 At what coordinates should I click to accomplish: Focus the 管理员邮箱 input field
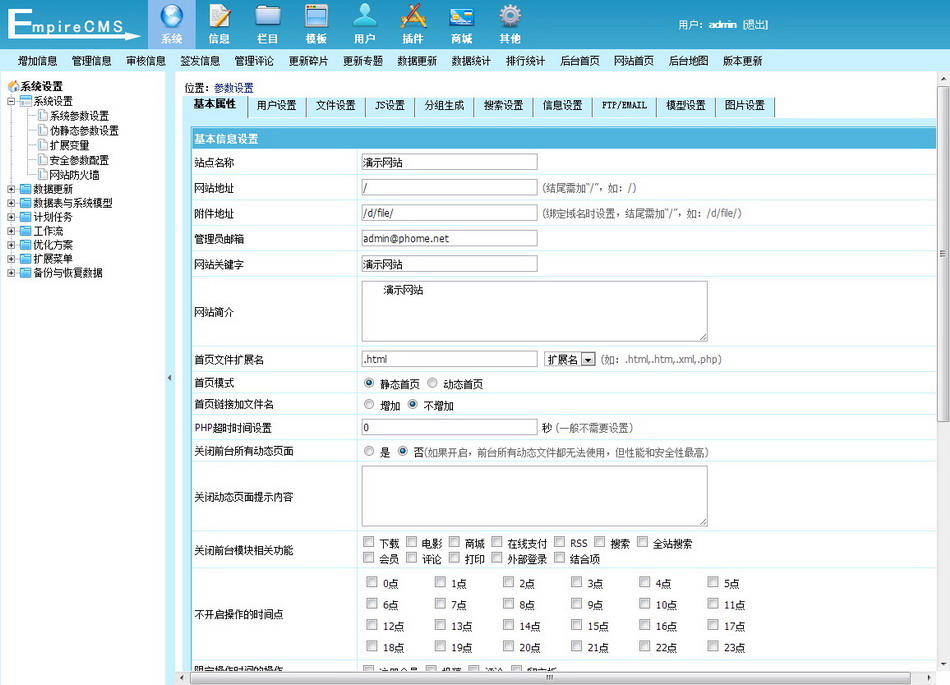coord(449,238)
